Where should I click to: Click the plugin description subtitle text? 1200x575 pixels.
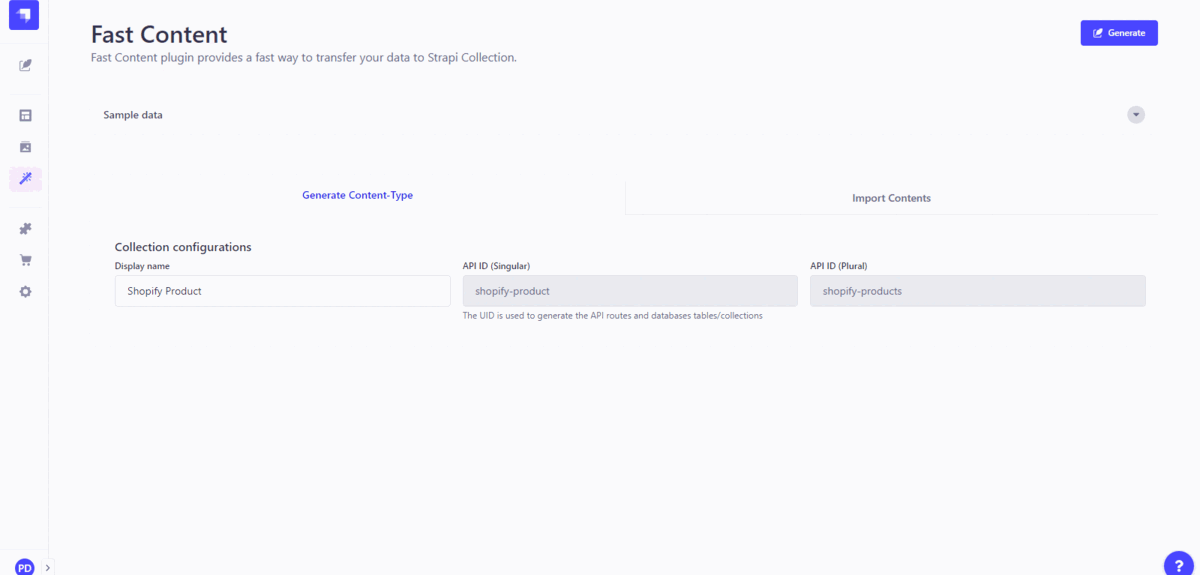point(303,58)
